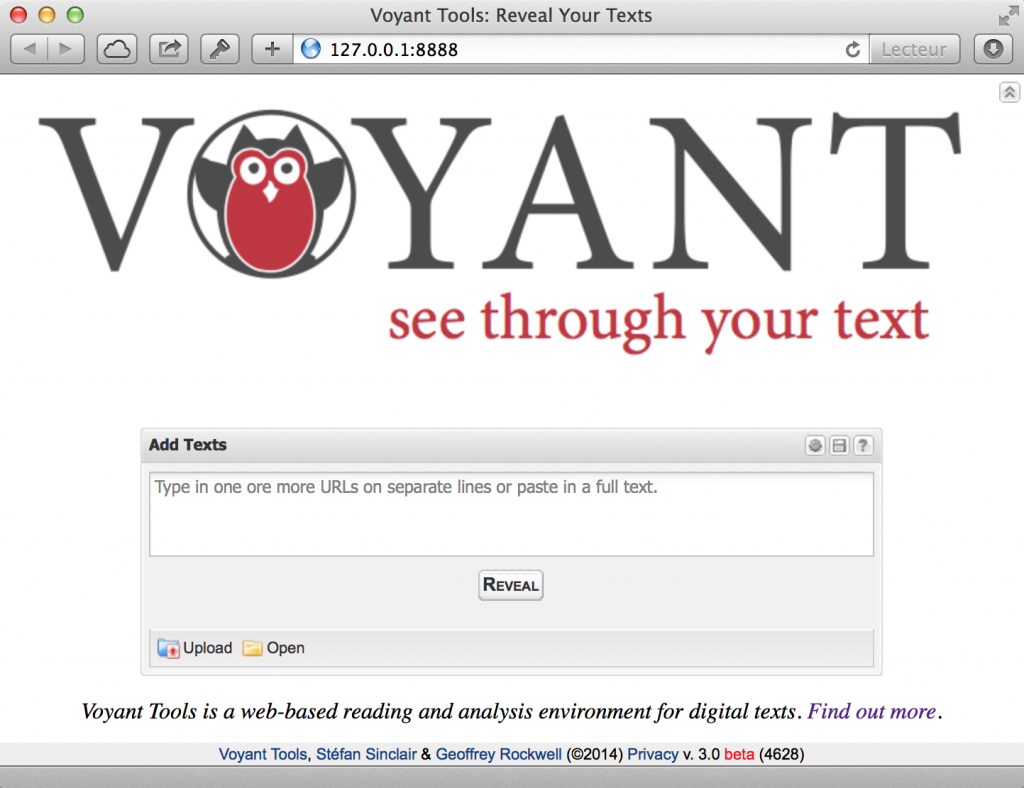Image resolution: width=1024 pixels, height=788 pixels.
Task: Open the Privacy link in footer
Action: point(652,754)
